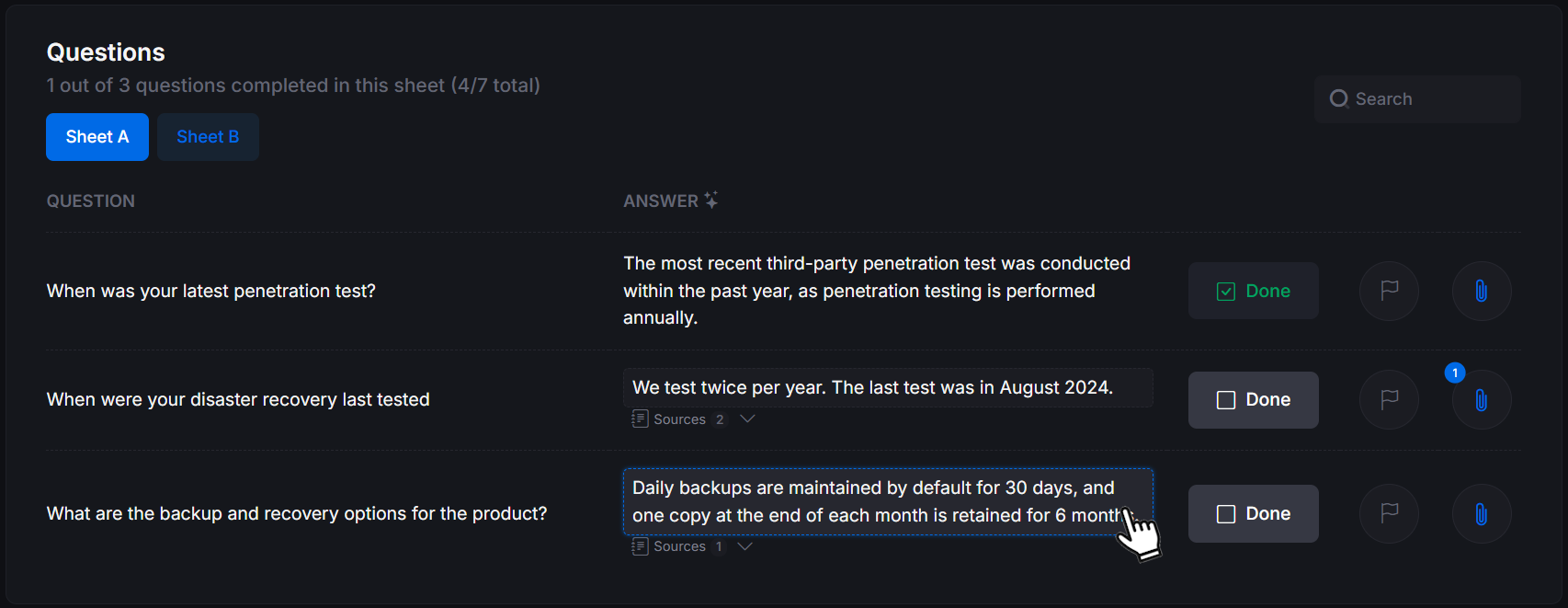Switch to the Sheet A tab
Screen dimensions: 1568x608
(x=97, y=137)
